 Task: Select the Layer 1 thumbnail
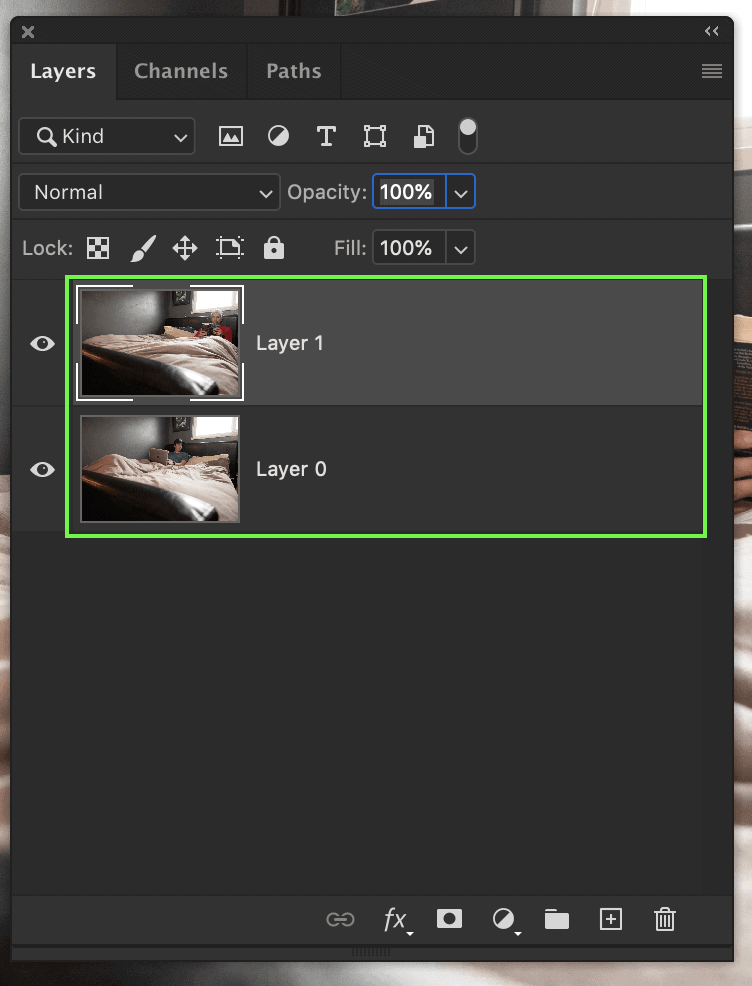coord(160,343)
